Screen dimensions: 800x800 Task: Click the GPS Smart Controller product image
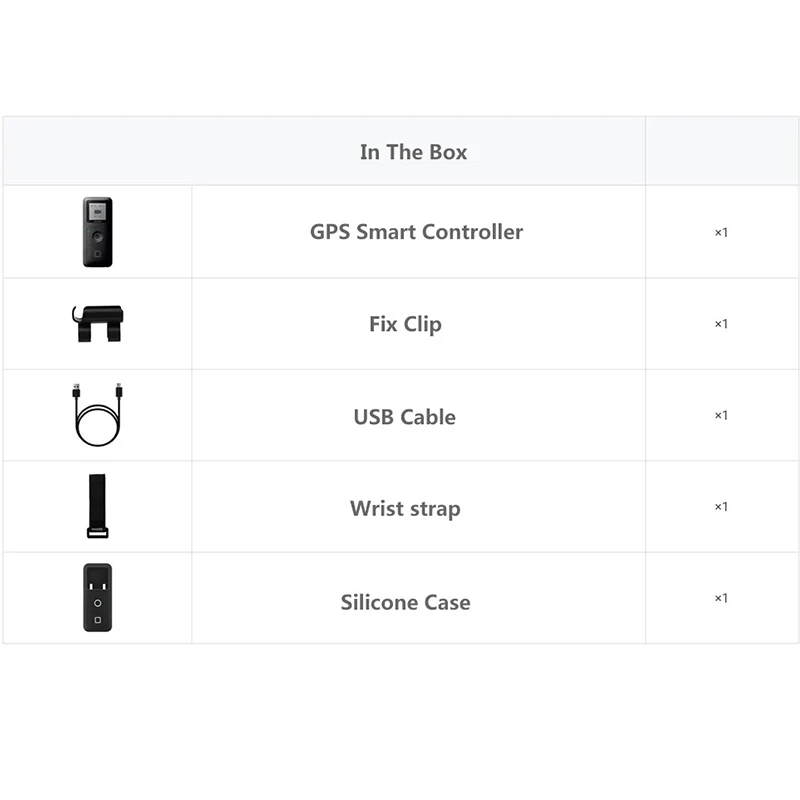coord(97,232)
